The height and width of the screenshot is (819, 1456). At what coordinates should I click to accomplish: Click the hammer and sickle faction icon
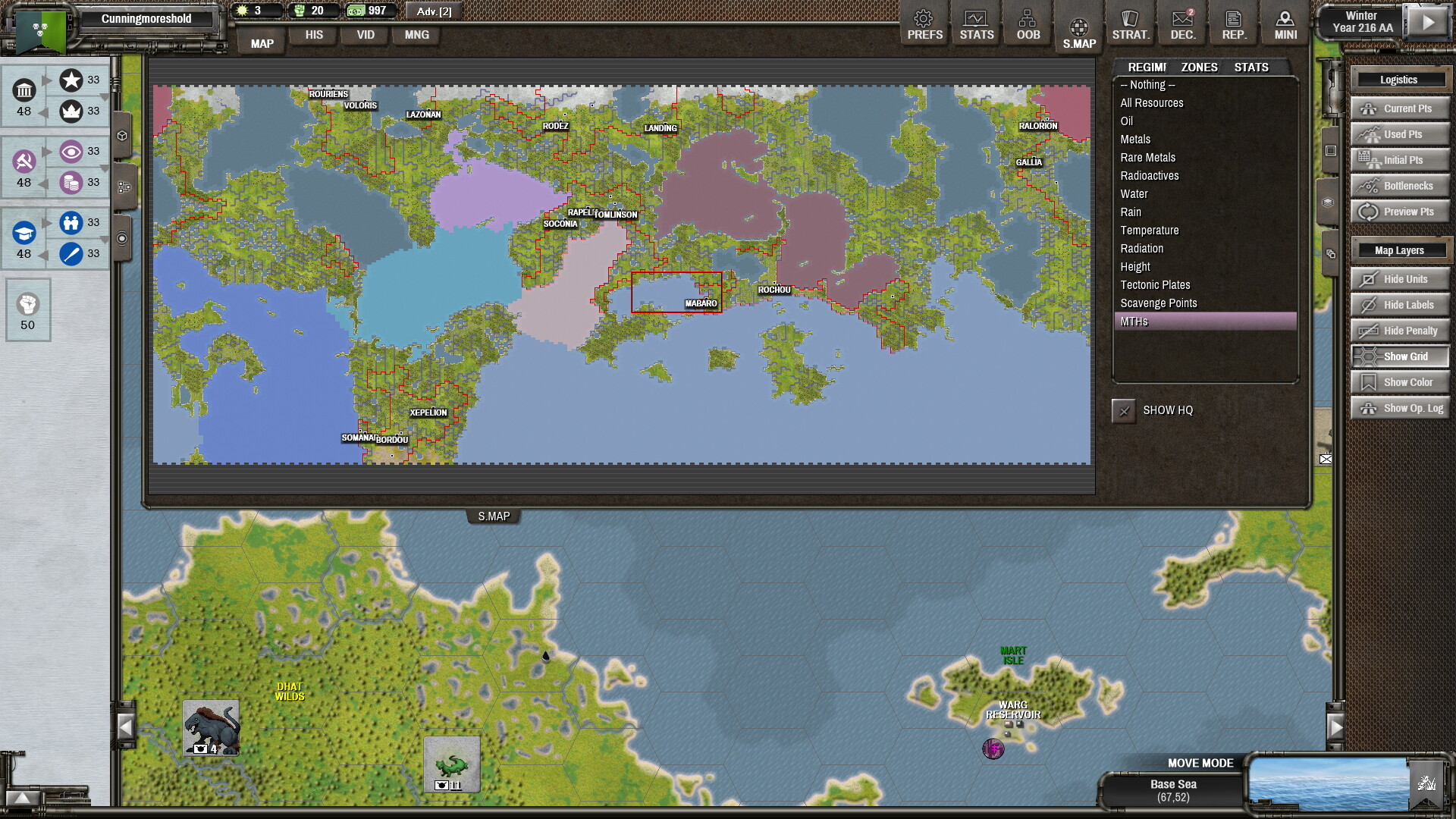(x=24, y=162)
